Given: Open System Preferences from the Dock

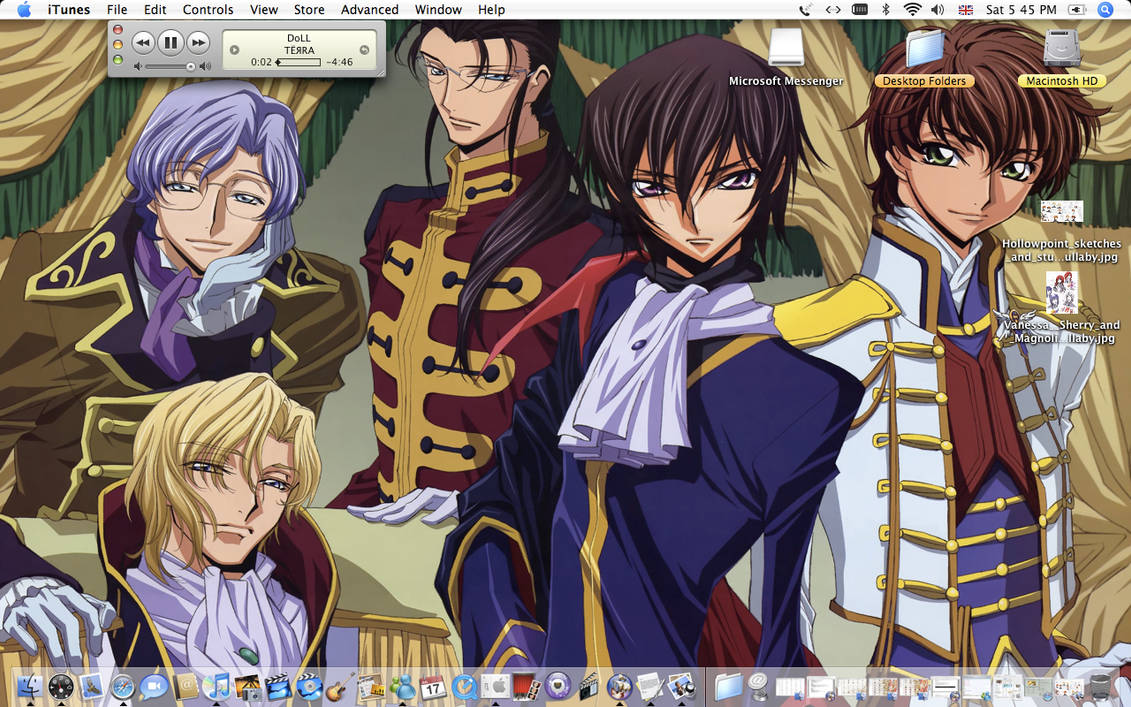Looking at the screenshot, I should (x=496, y=685).
